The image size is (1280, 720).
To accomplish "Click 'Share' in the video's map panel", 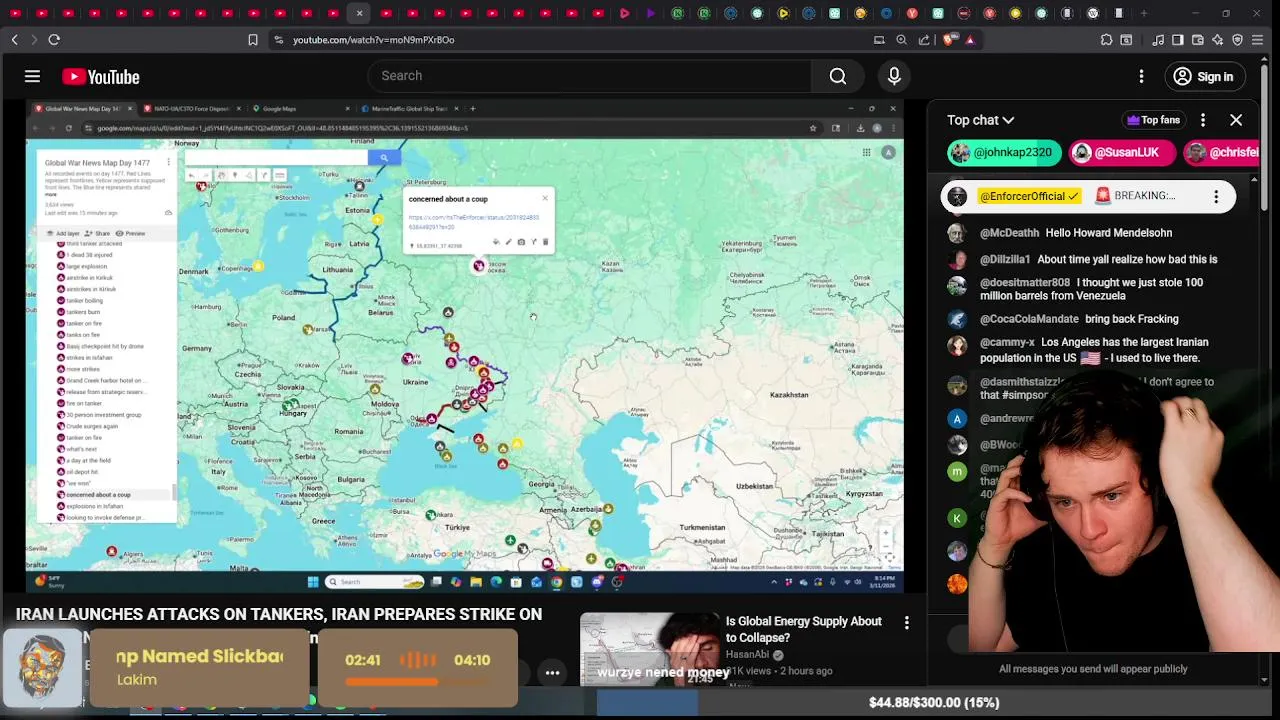I will 98,233.
